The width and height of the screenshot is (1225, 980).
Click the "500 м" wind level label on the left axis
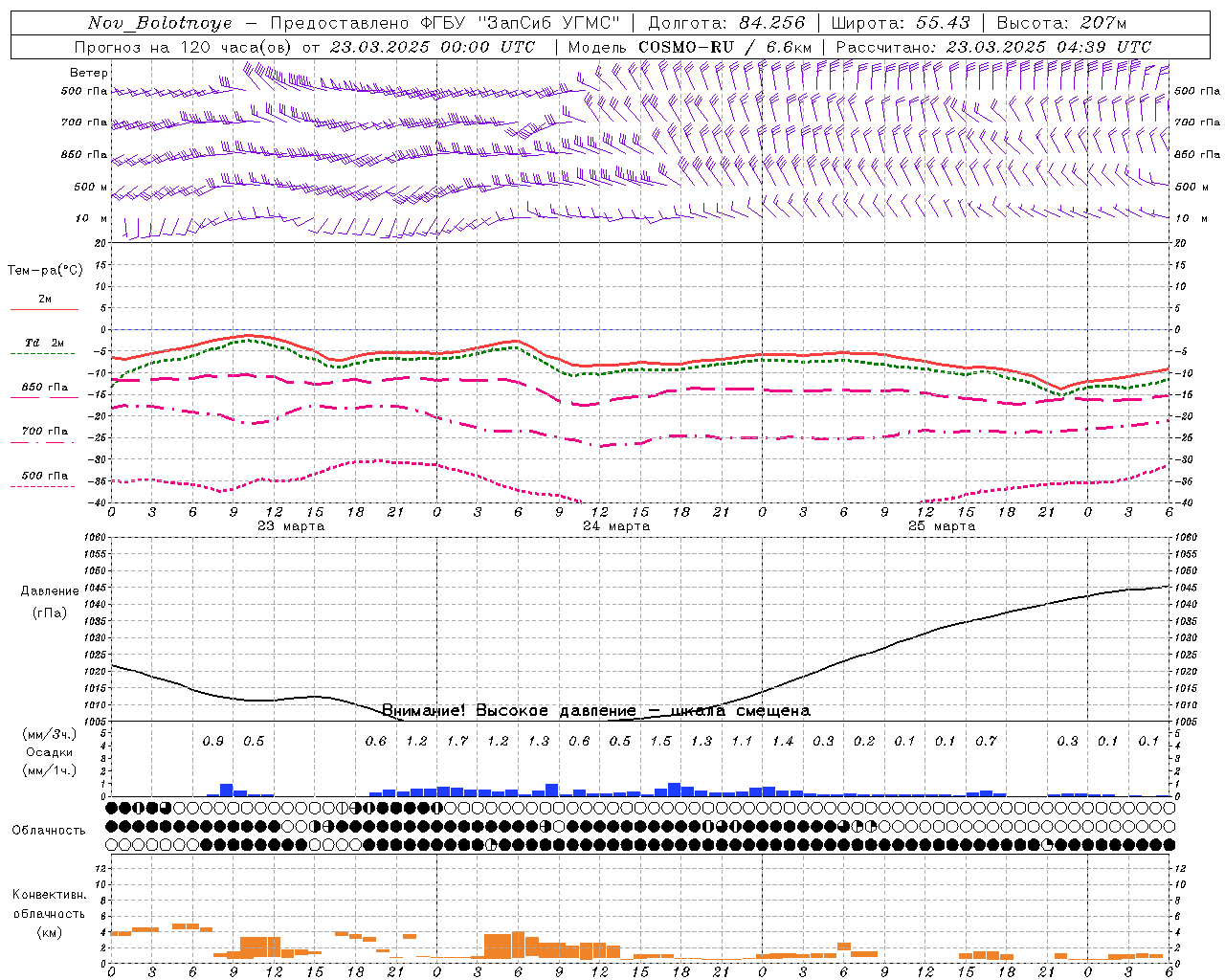pos(91,187)
